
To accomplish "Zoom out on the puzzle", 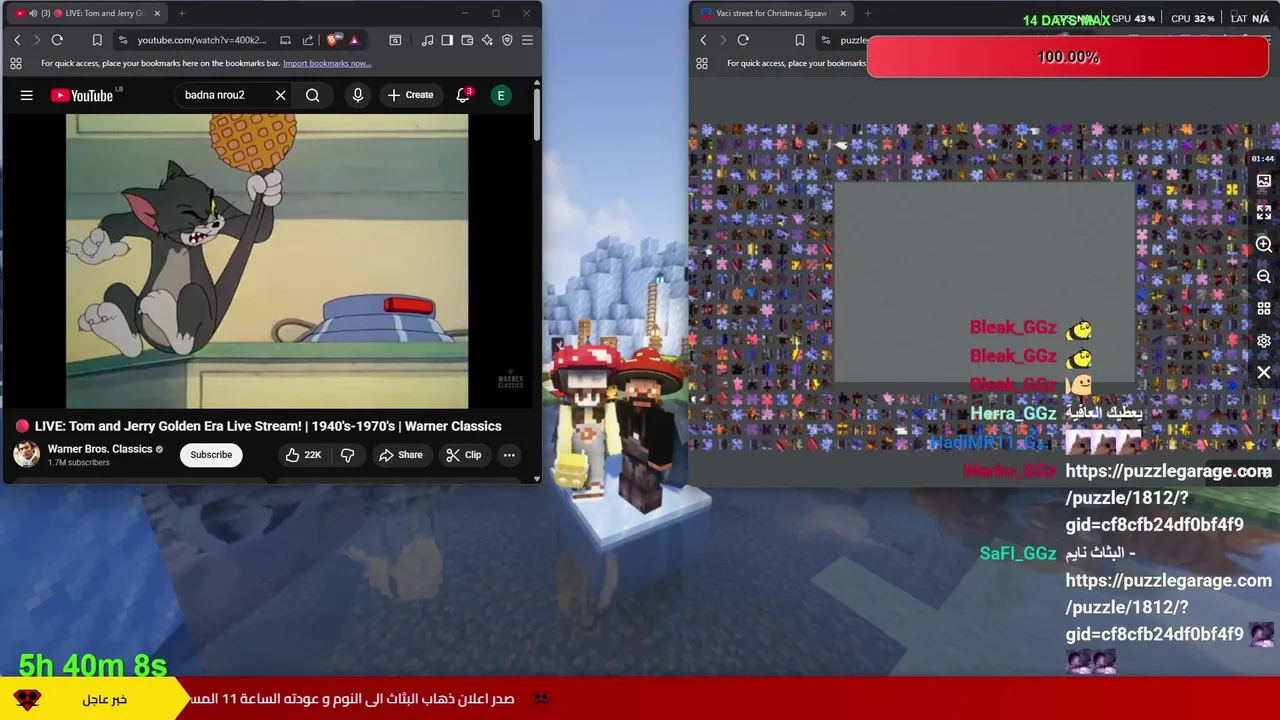I will (1264, 277).
